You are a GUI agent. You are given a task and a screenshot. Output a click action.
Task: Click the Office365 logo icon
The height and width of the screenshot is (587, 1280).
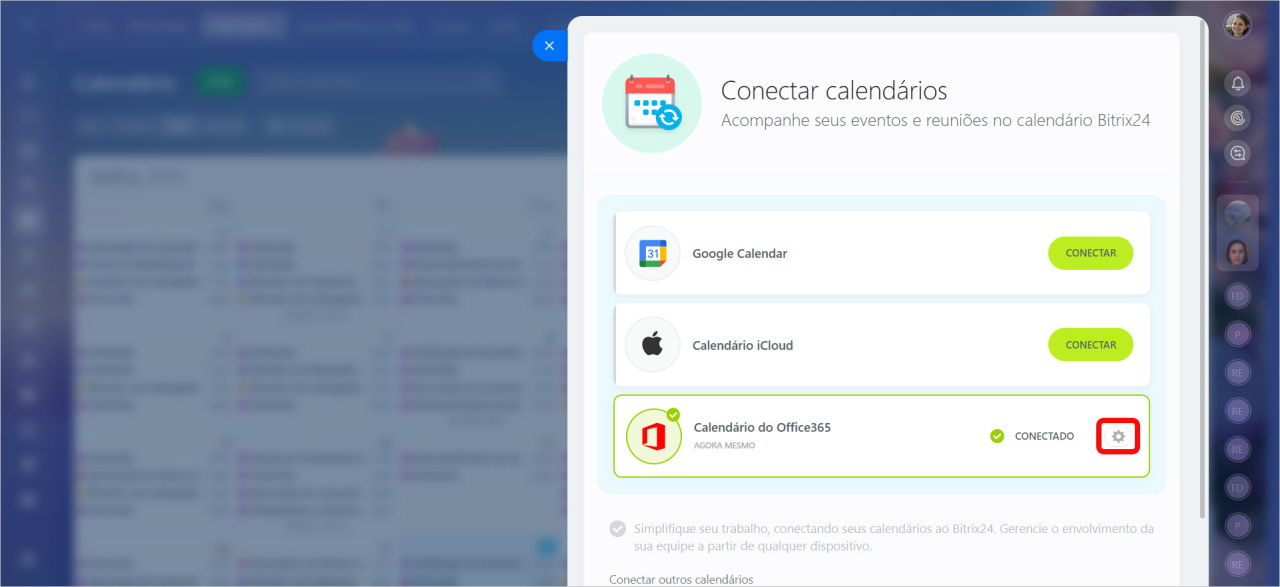point(653,437)
